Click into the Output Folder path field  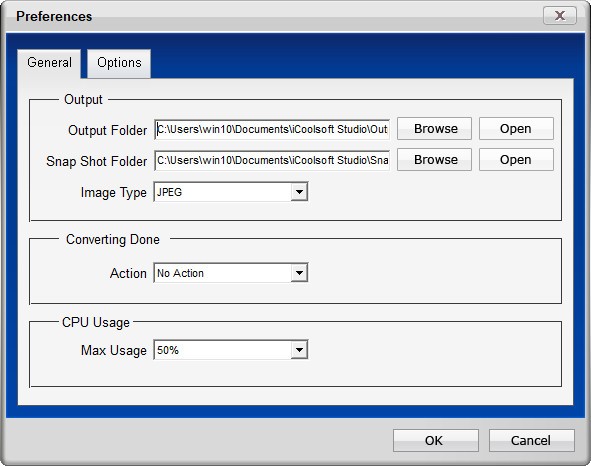(x=272, y=129)
